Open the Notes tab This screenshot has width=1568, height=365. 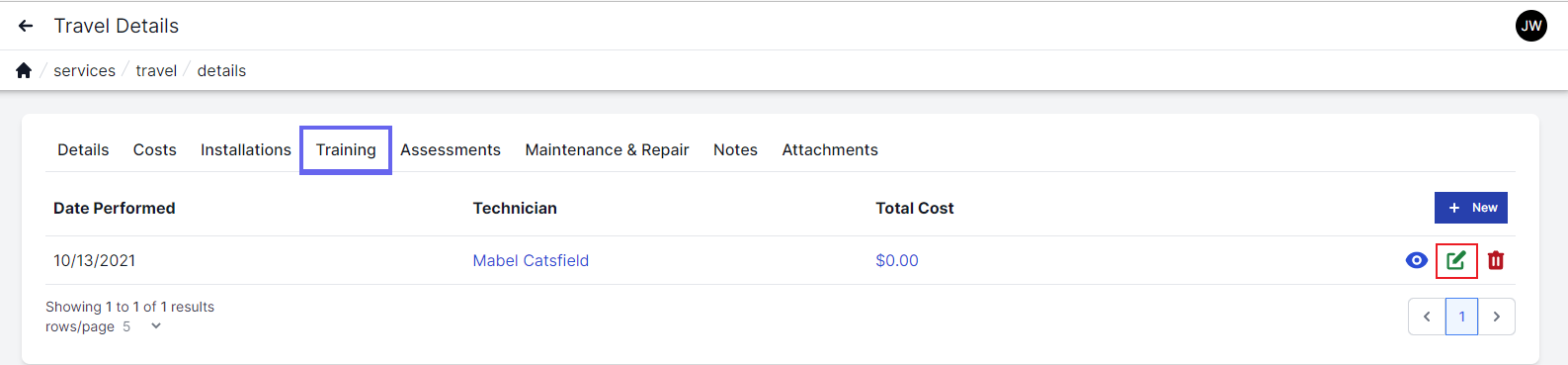[735, 149]
